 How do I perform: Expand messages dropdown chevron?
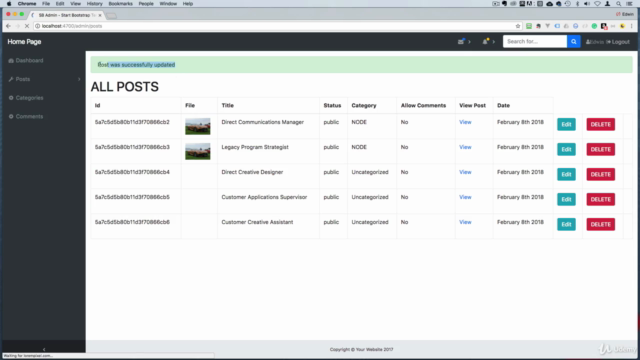(x=469, y=42)
